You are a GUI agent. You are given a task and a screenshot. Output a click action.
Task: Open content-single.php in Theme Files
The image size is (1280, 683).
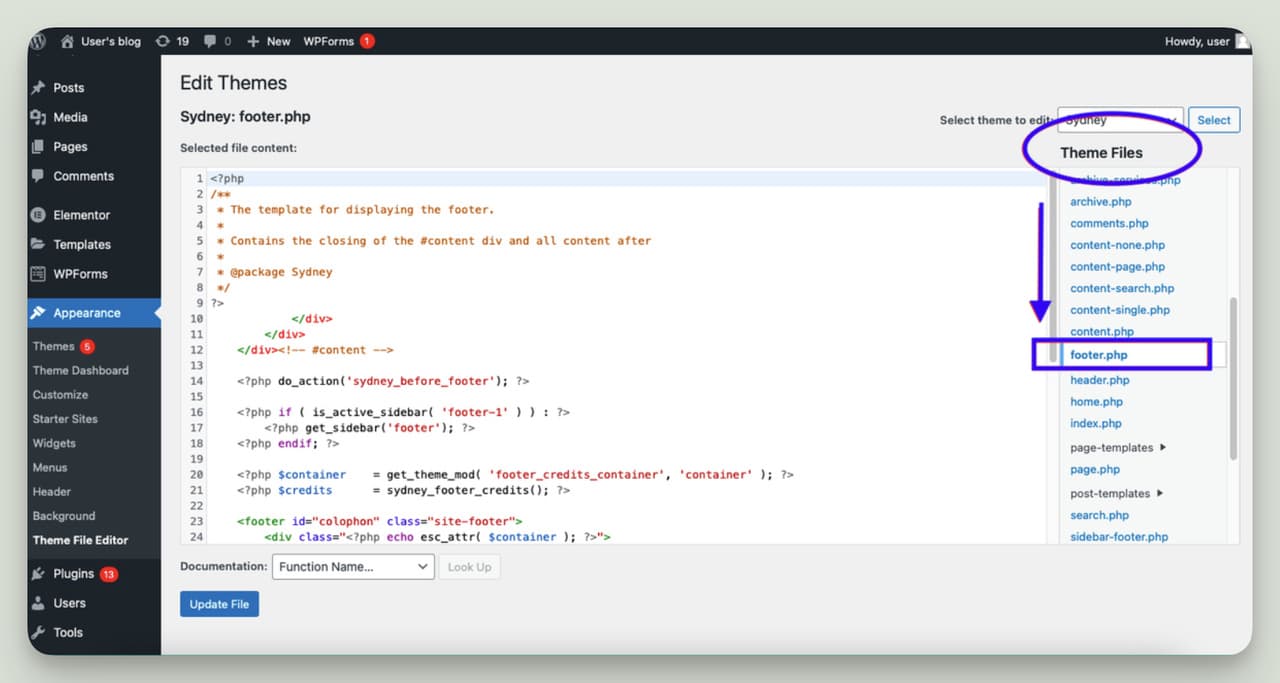tap(1120, 310)
